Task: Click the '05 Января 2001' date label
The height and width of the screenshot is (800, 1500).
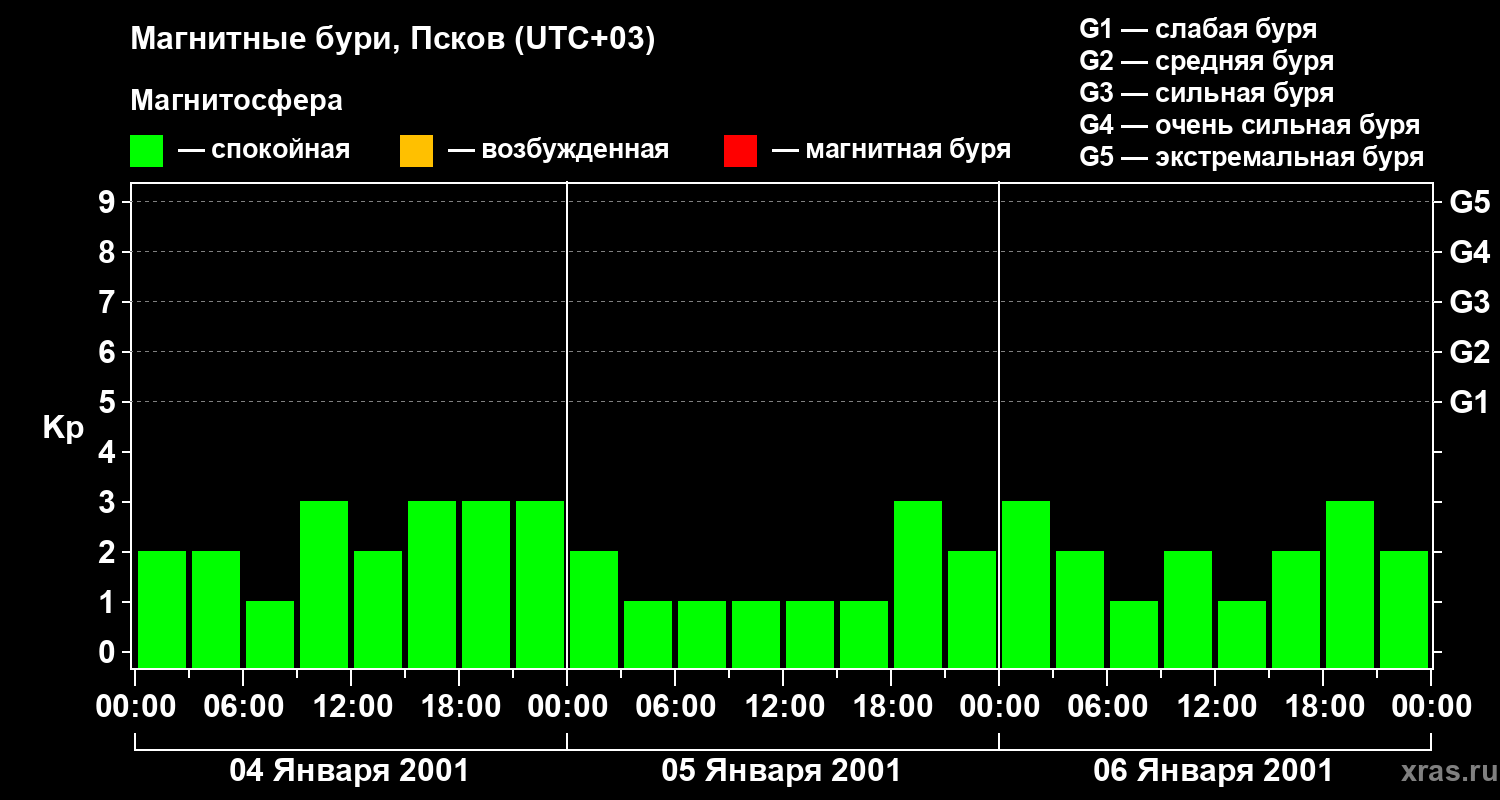Action: tap(781, 771)
